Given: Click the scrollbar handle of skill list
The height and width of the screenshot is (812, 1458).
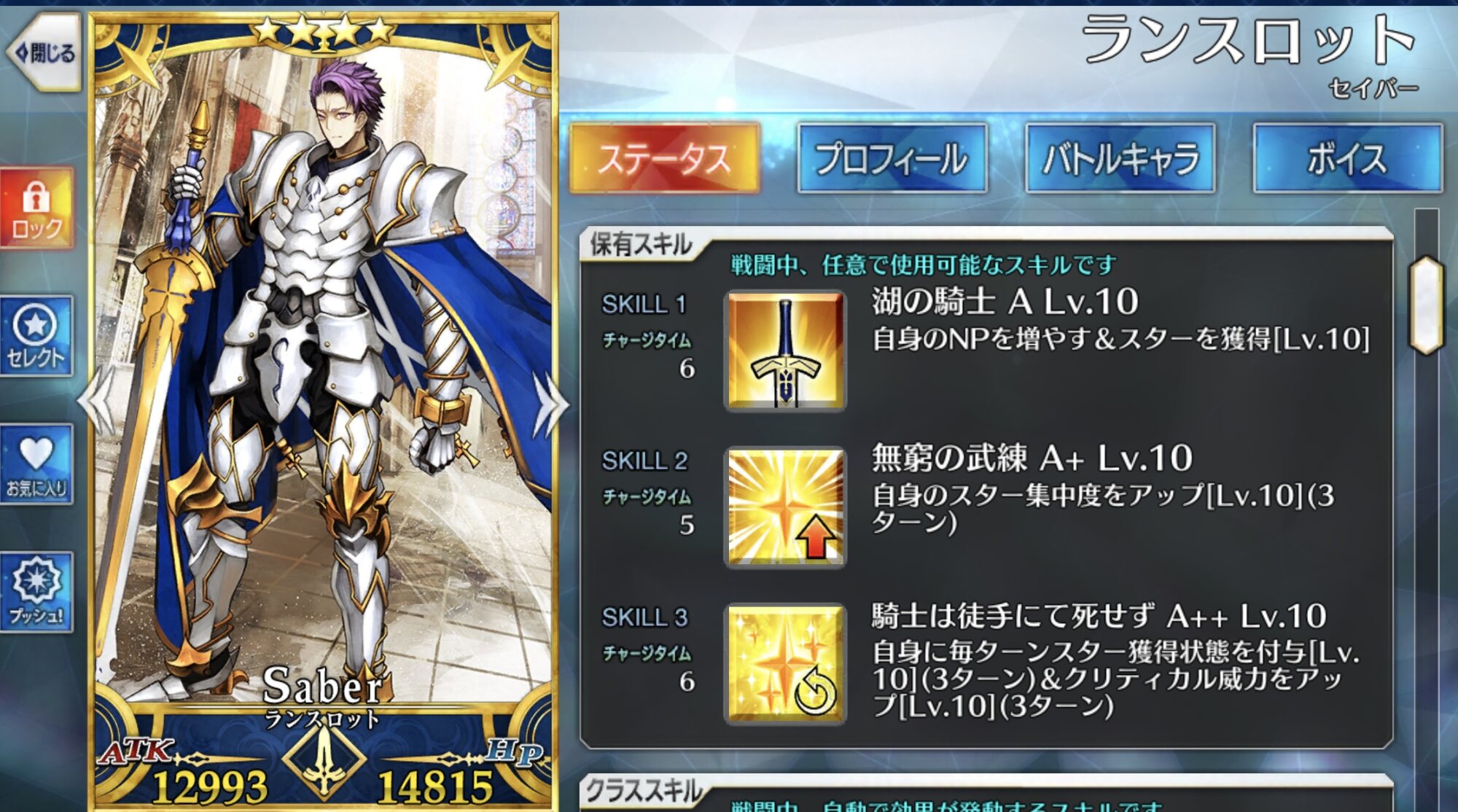Looking at the screenshot, I should 1427,305.
